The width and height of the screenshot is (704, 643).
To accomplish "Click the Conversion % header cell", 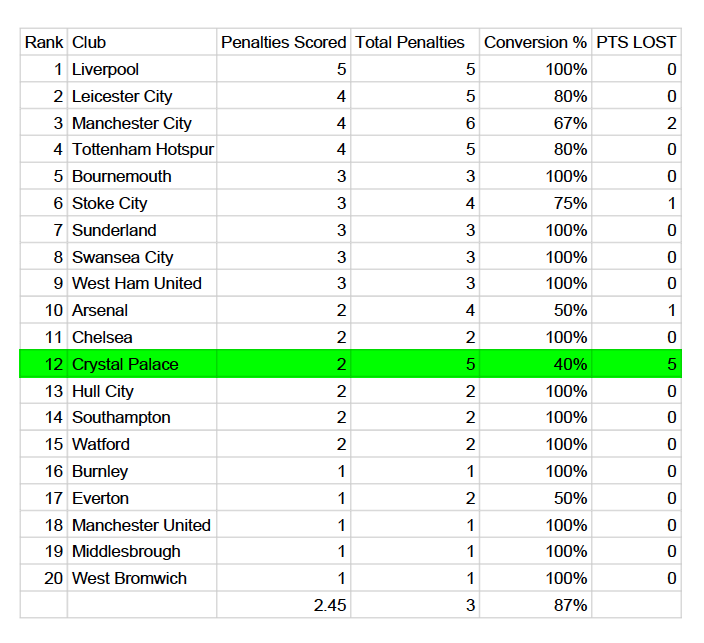I will (x=535, y=42).
